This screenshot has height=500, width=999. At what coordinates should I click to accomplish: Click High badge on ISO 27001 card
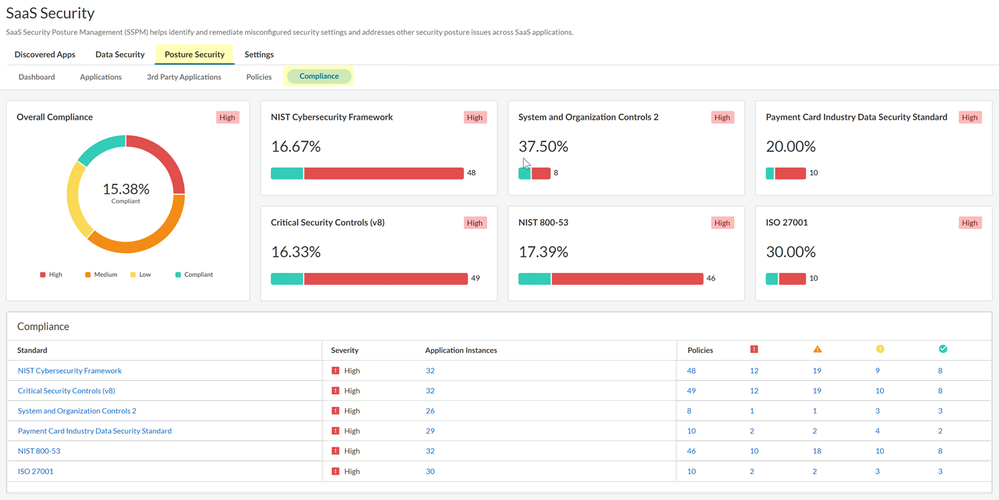tap(969, 223)
